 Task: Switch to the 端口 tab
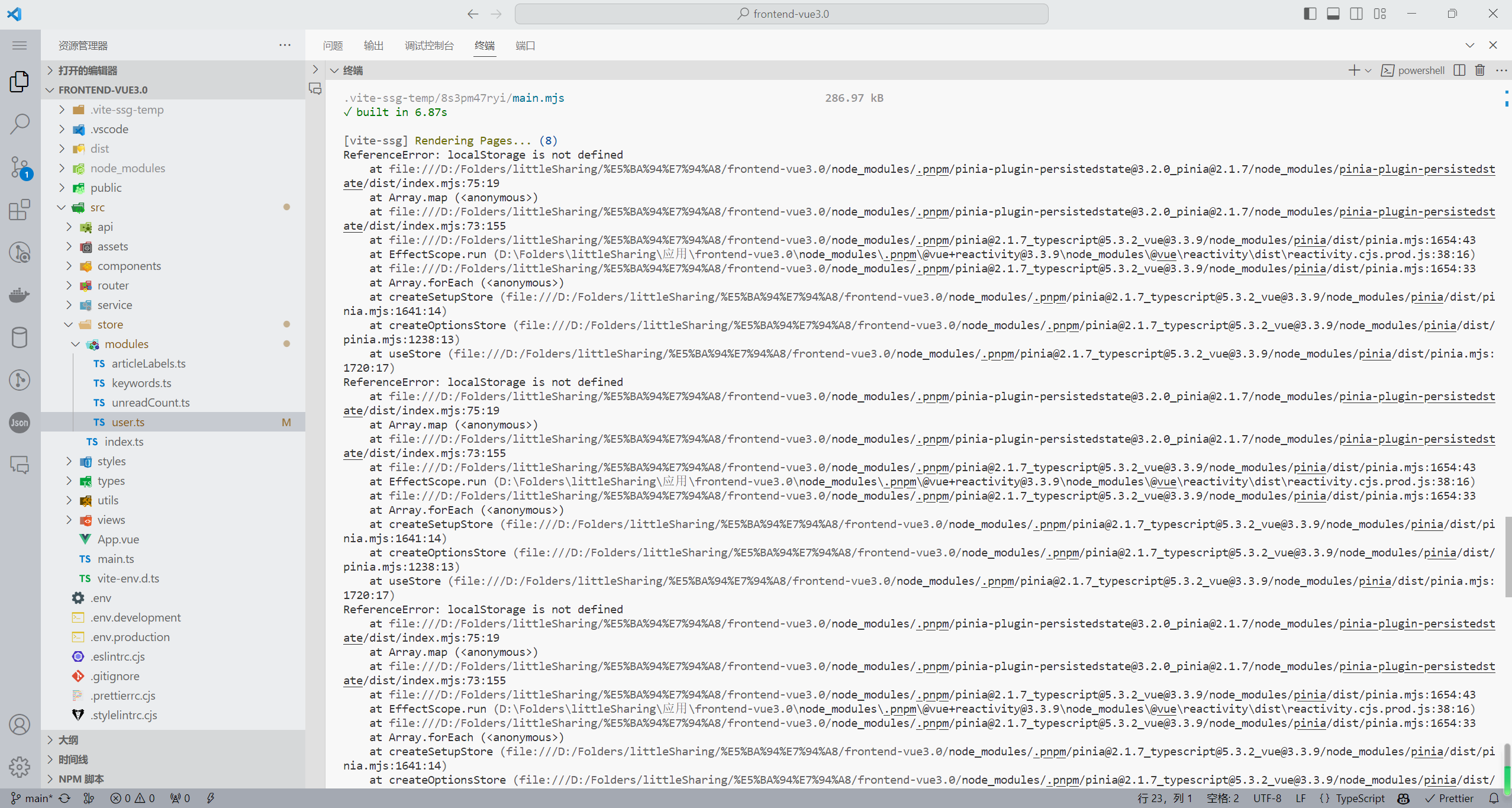524,45
